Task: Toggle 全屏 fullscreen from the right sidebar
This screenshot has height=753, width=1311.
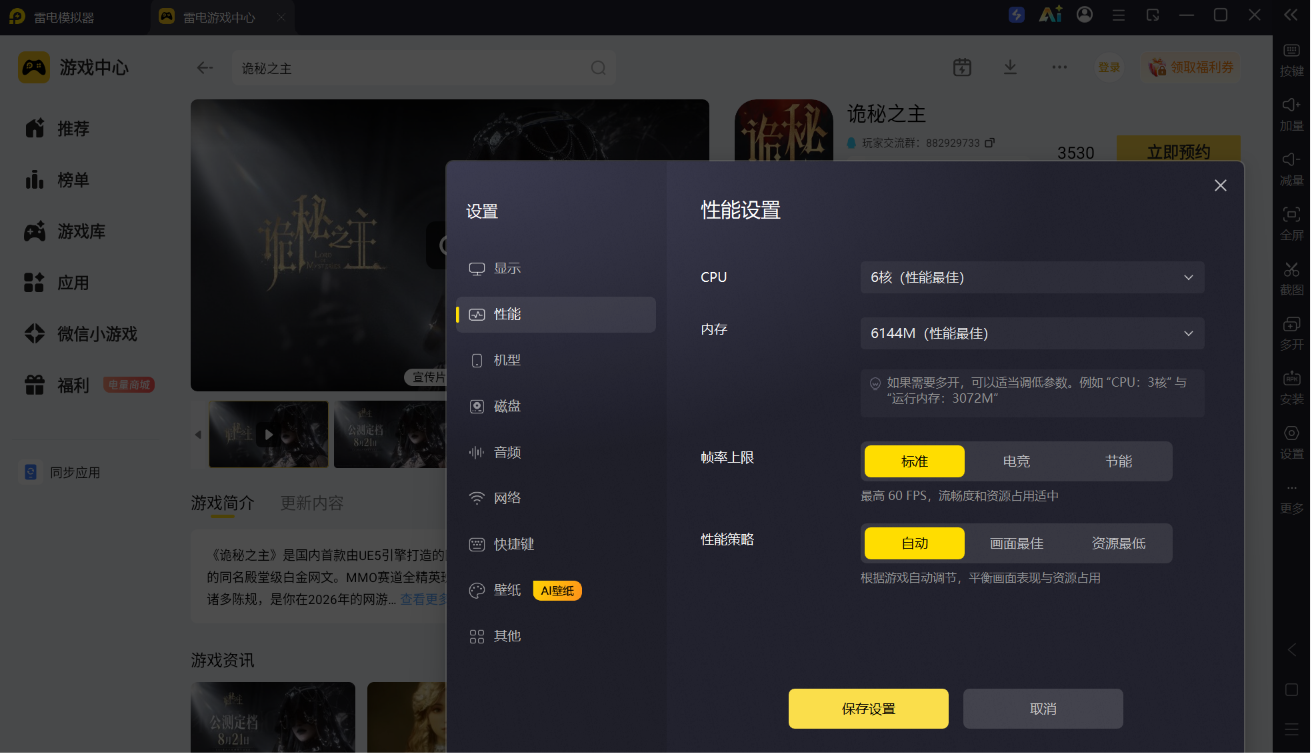Action: pos(1292,223)
